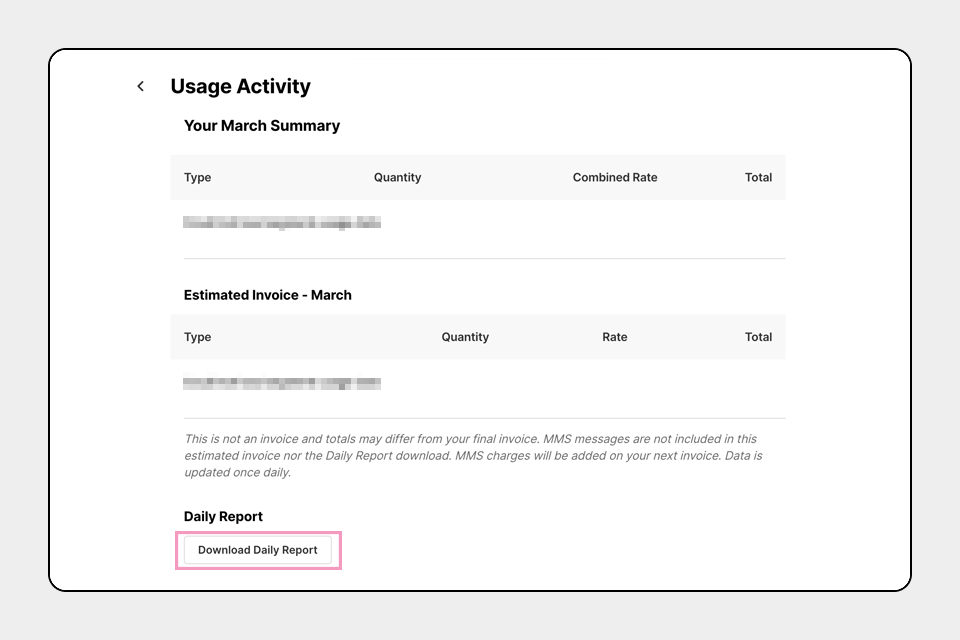Image resolution: width=960 pixels, height=640 pixels.
Task: Click the Daily Report section heading
Action: tap(223, 517)
